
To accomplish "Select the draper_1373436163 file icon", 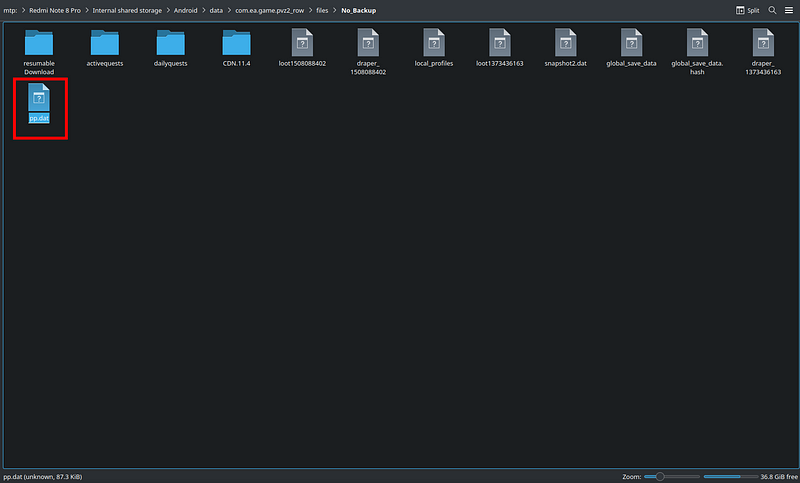I will point(763,42).
